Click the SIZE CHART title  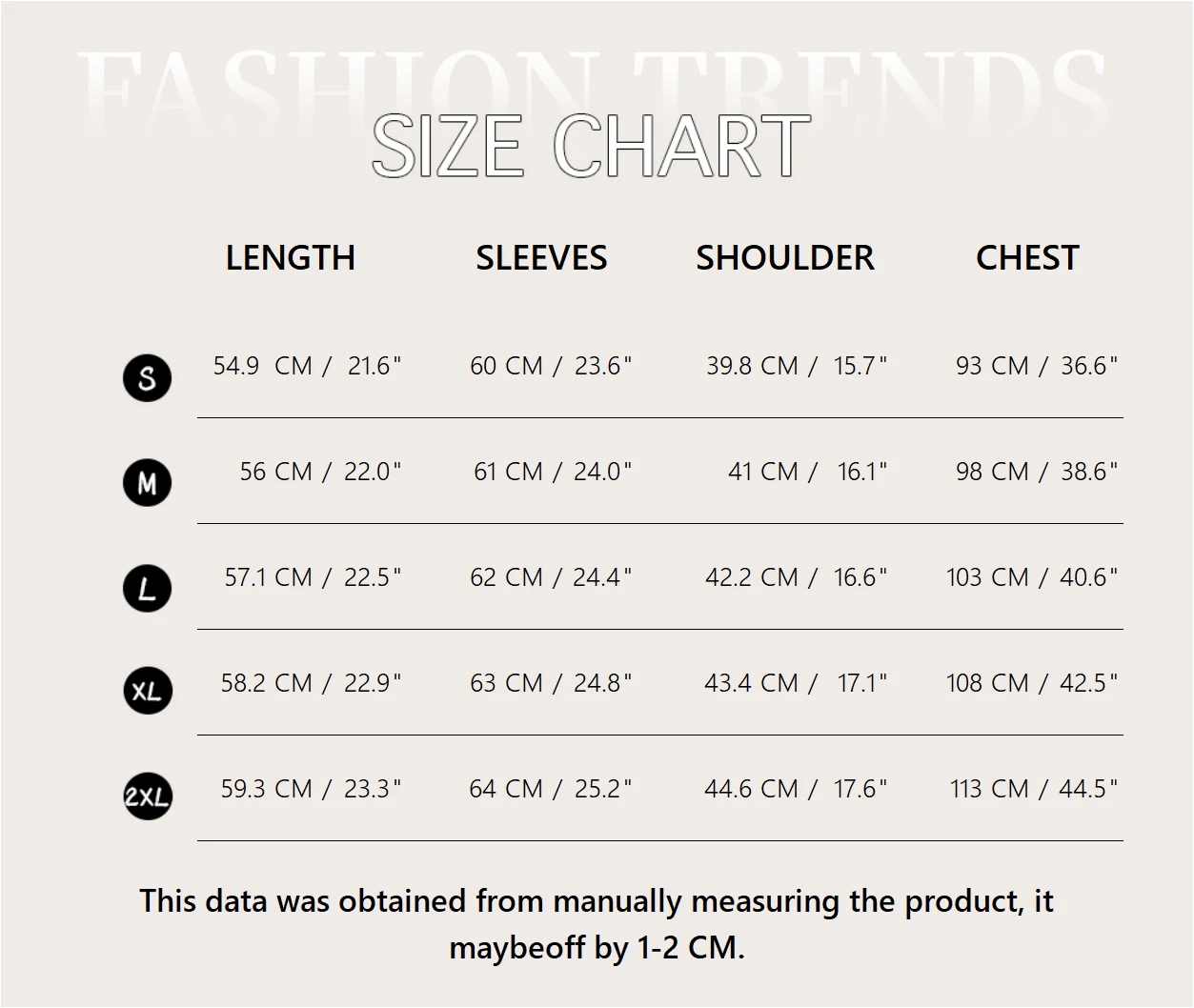[591, 147]
